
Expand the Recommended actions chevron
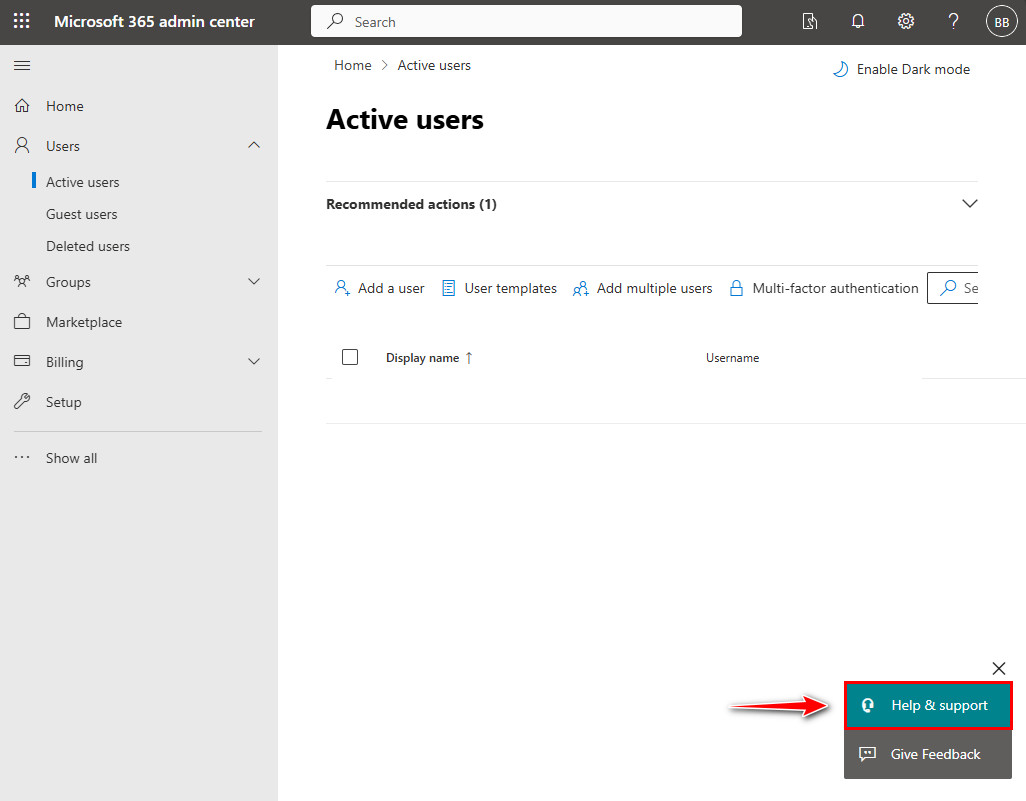point(970,204)
